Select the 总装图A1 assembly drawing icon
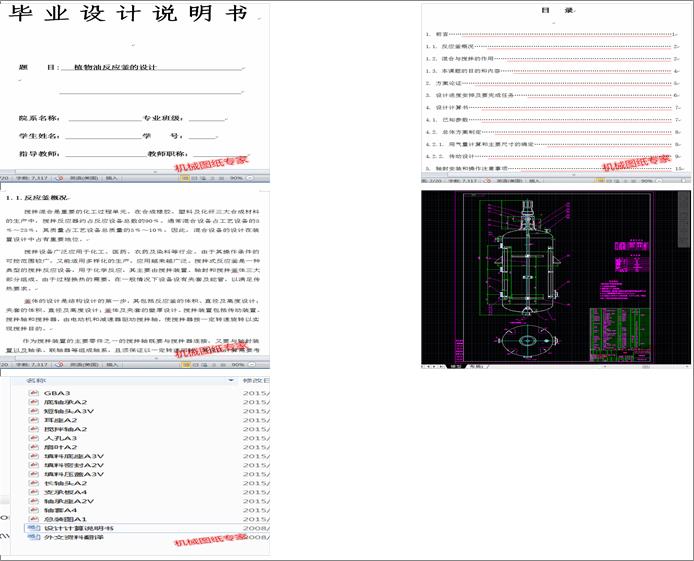This screenshot has height=561, width=694. tap(33, 519)
